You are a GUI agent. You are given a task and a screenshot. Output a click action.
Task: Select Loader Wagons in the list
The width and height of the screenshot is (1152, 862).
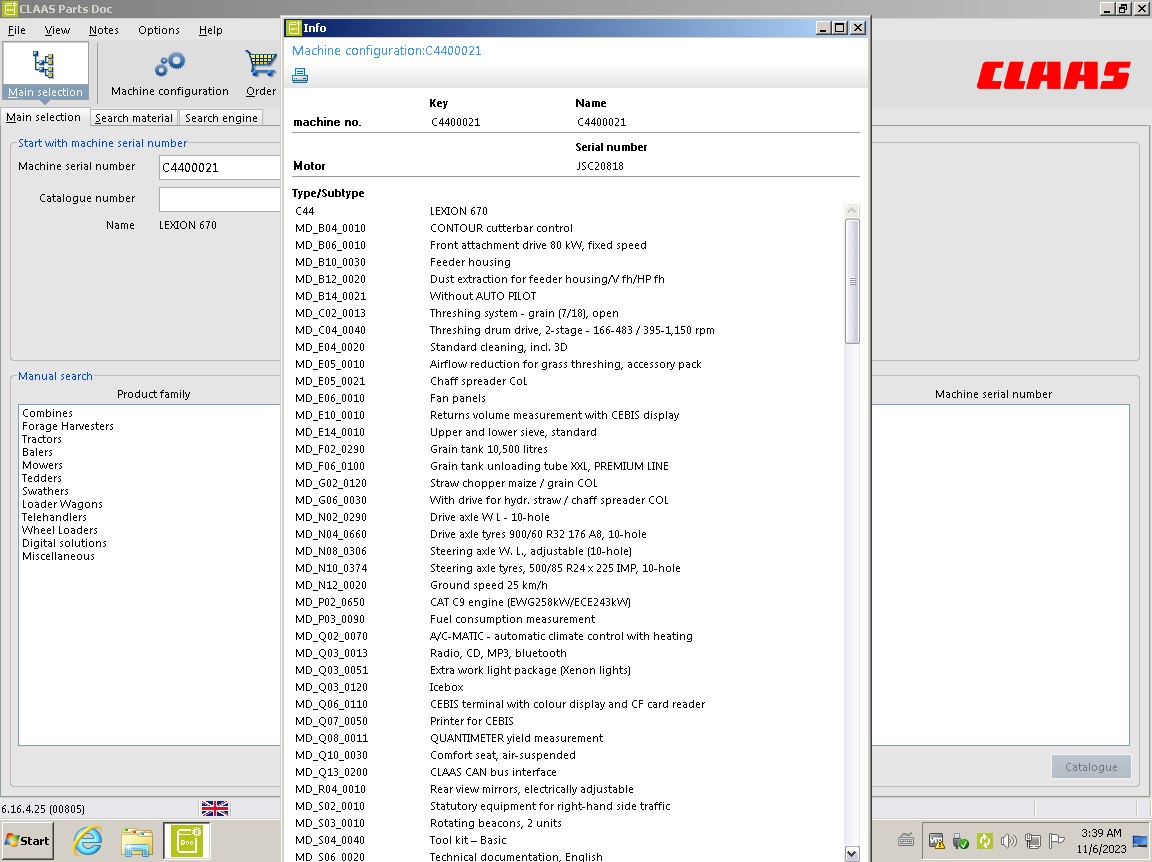tap(62, 504)
